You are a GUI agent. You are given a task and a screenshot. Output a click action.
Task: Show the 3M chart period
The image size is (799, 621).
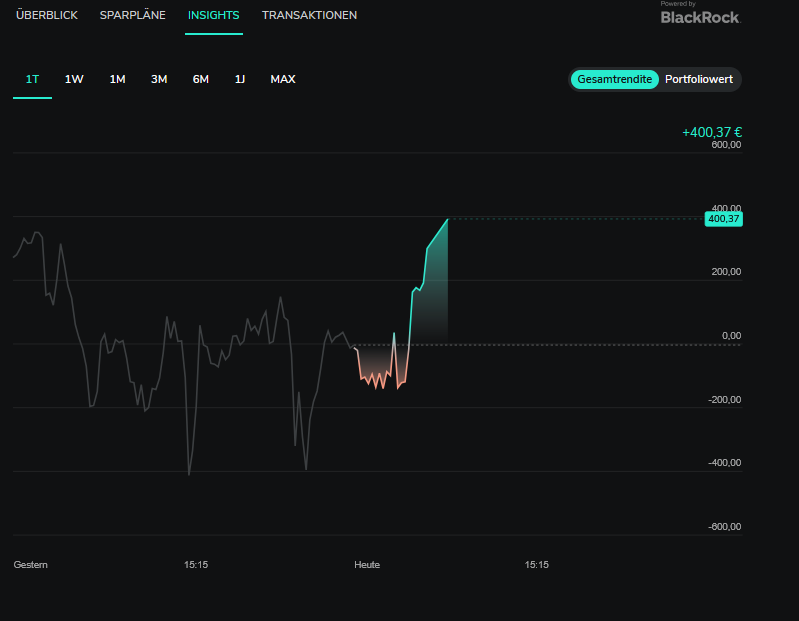click(159, 79)
